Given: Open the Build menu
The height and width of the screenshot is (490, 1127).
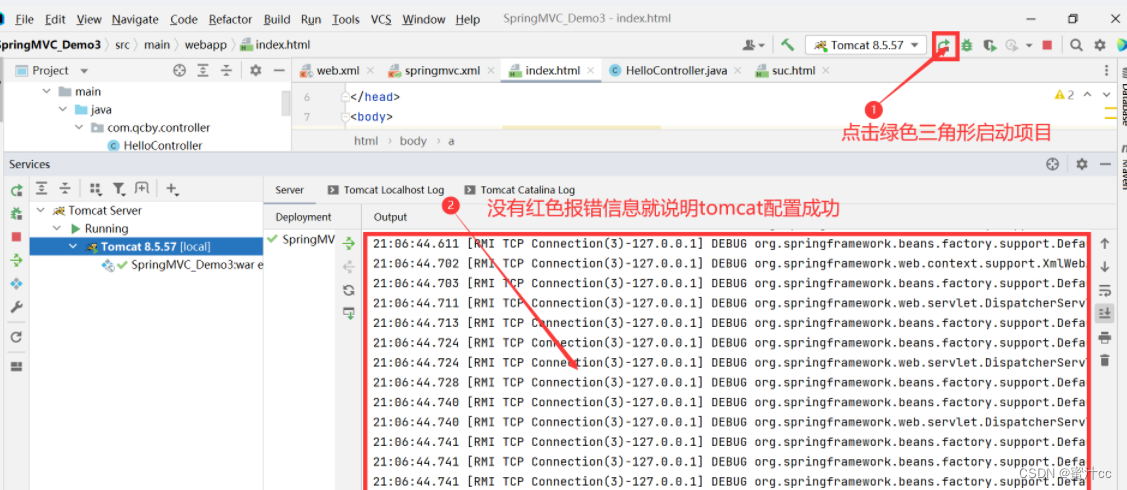Looking at the screenshot, I should click(x=277, y=19).
